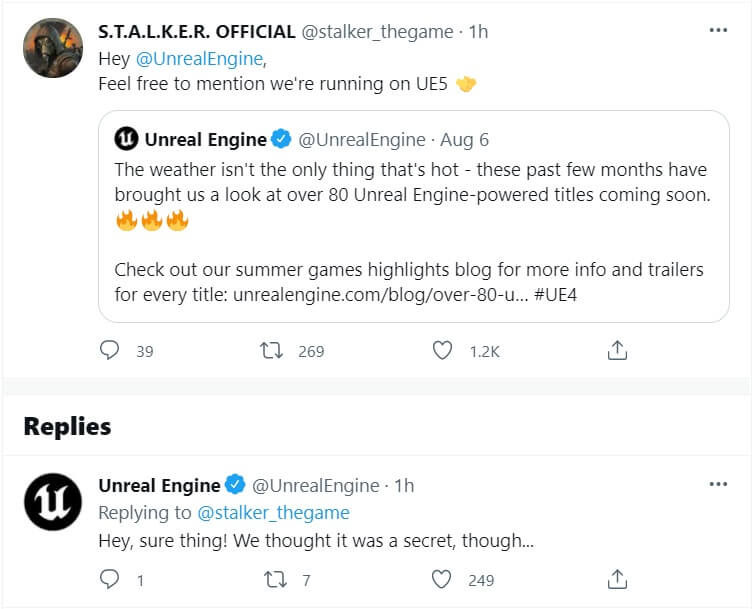Retweet Unreal Engine's reply tweet
The height and width of the screenshot is (609, 755).
point(271,579)
